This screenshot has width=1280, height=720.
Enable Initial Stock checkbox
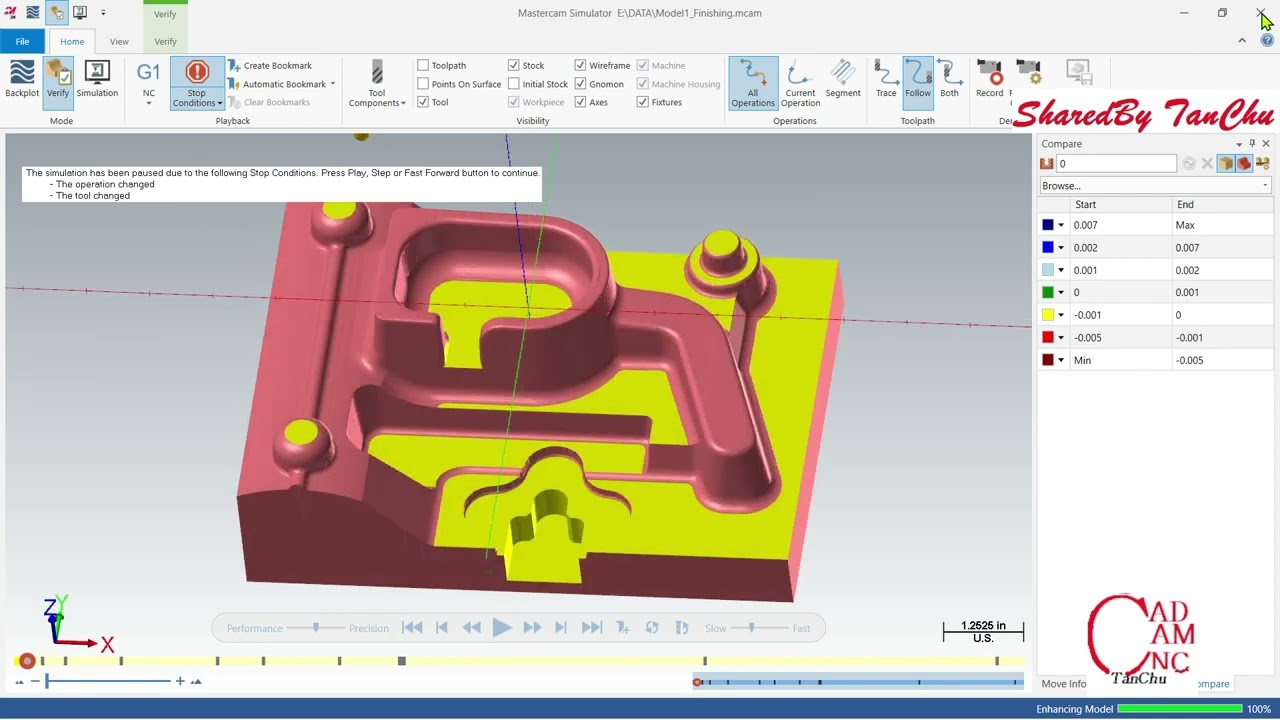click(514, 84)
